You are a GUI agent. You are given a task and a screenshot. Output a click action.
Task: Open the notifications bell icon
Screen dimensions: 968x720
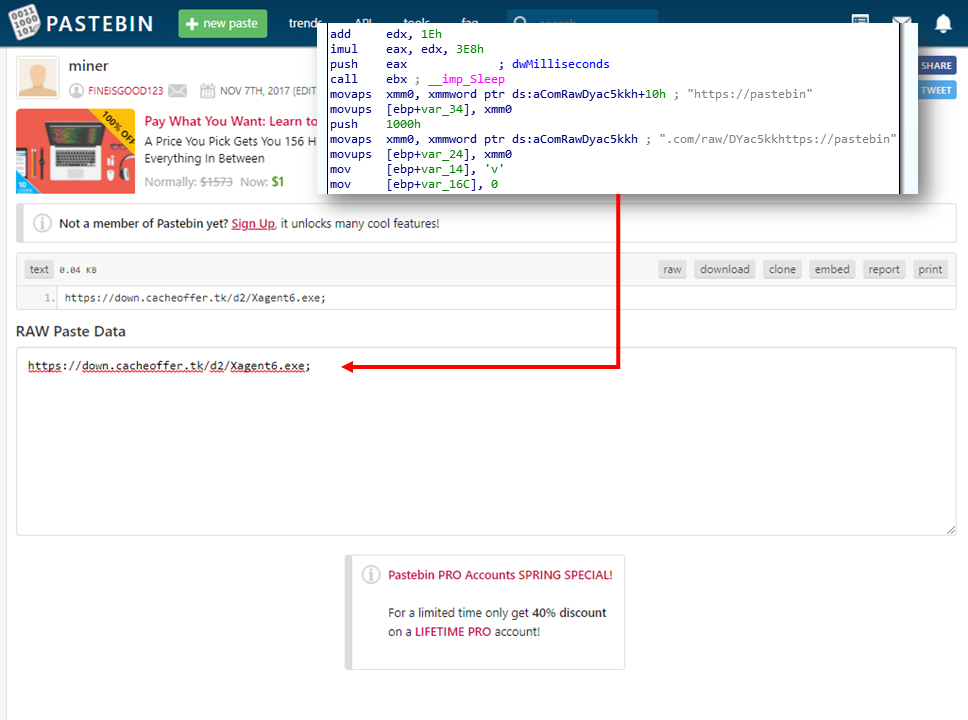(942, 24)
